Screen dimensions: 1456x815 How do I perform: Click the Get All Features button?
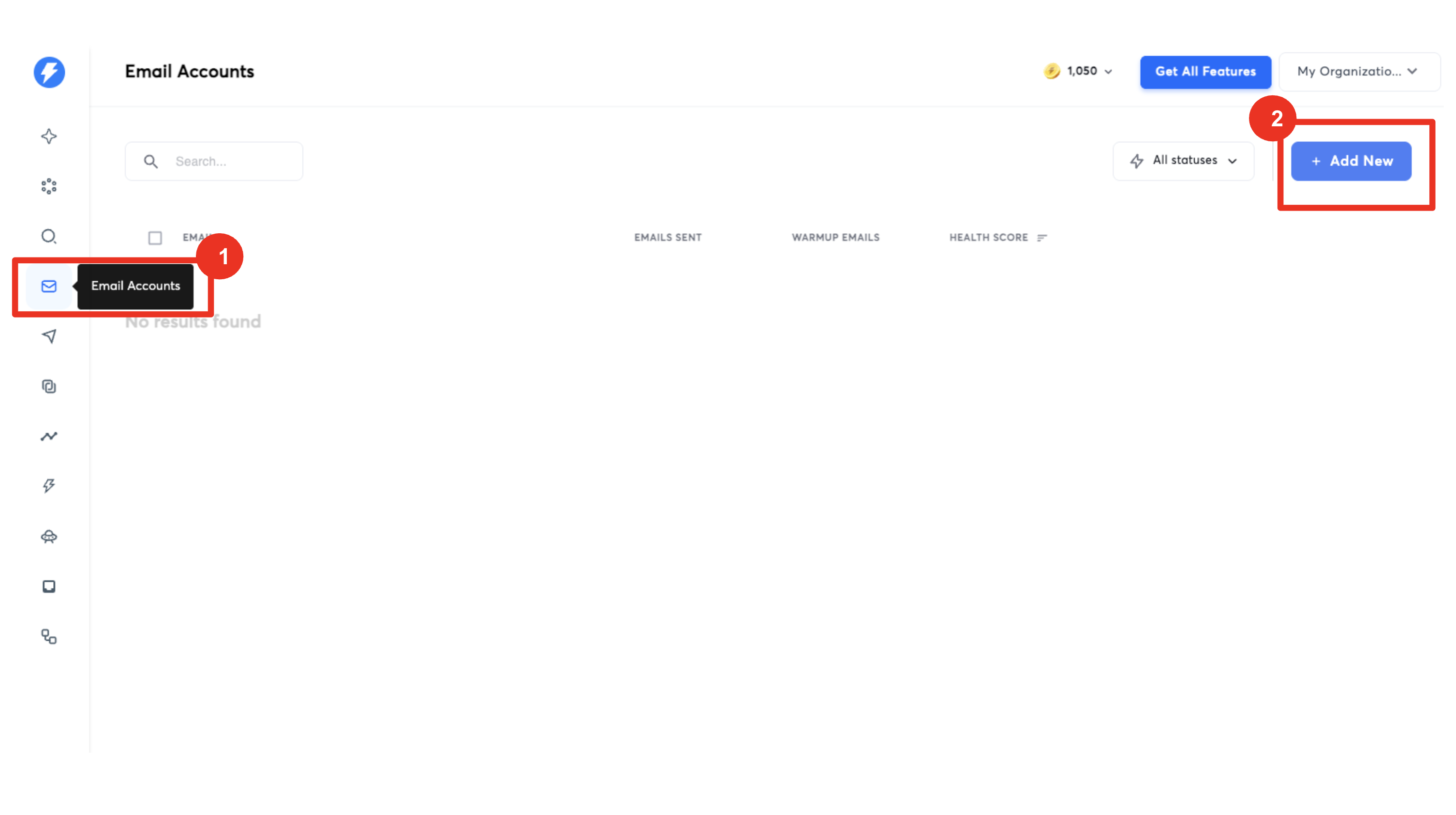(x=1205, y=72)
